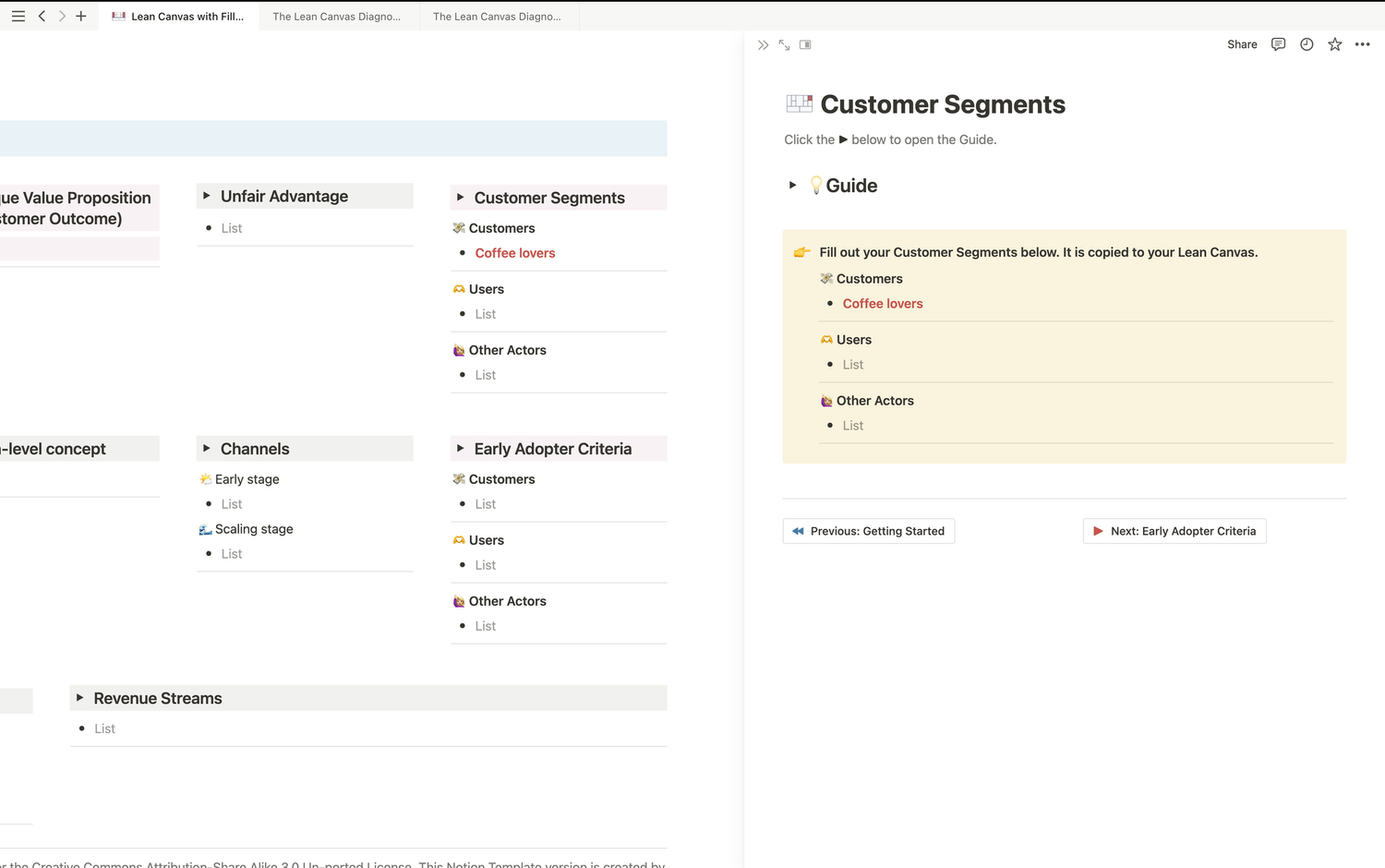Open more options with the ellipsis icon
Viewport: 1385px width, 868px height.
click(1363, 44)
